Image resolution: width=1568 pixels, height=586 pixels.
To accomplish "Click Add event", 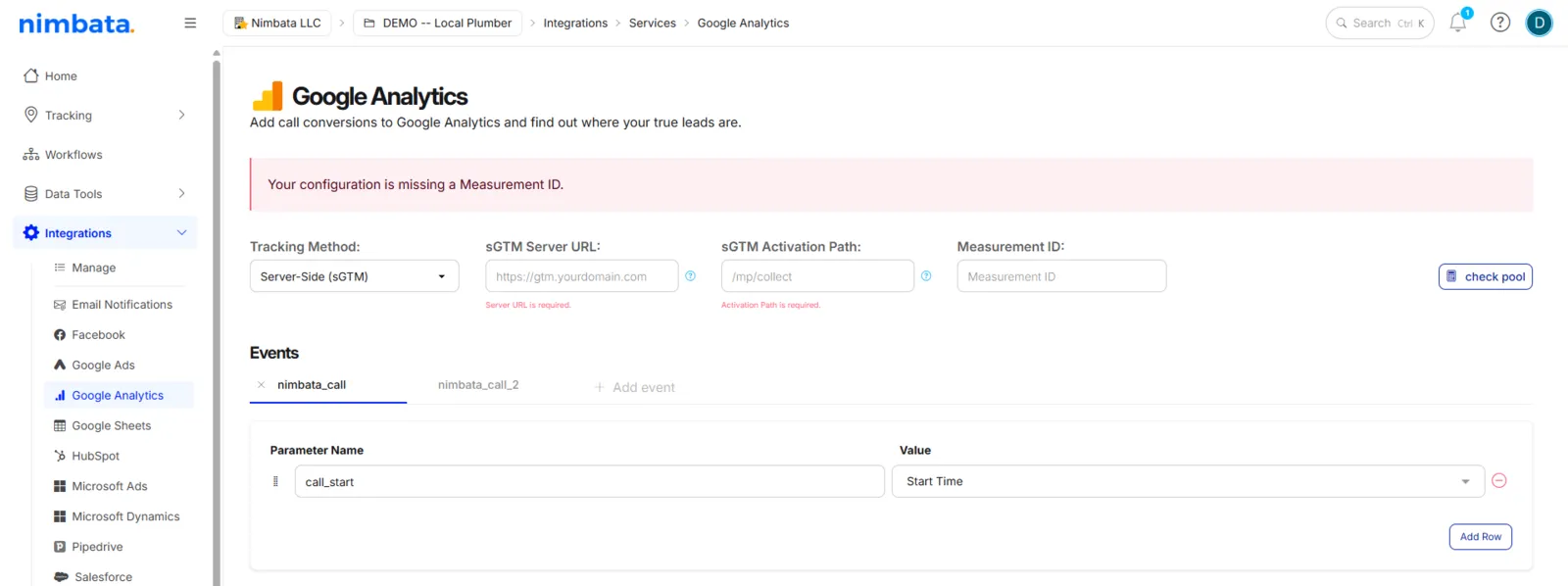I will (x=634, y=387).
